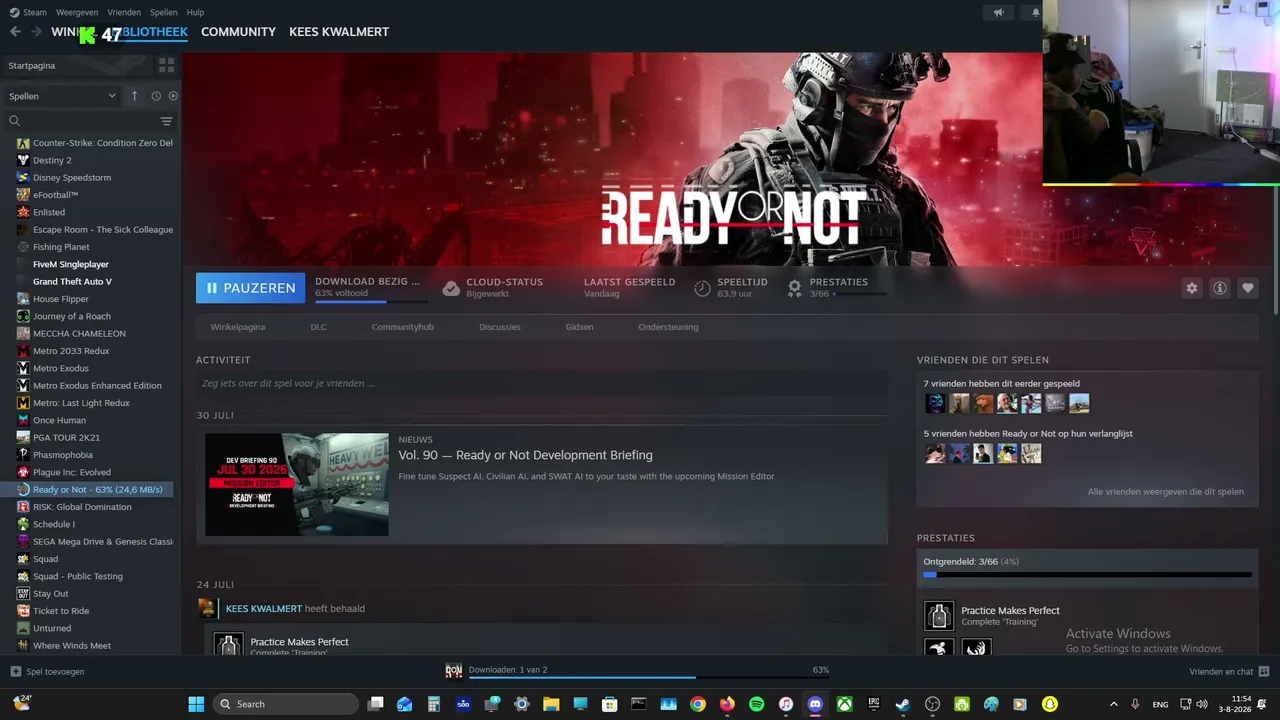Click Alle vrienden weergeven die dit spelen

(1166, 492)
